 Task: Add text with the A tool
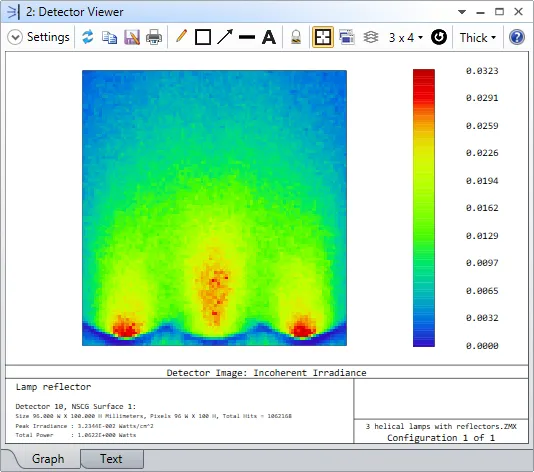[269, 37]
